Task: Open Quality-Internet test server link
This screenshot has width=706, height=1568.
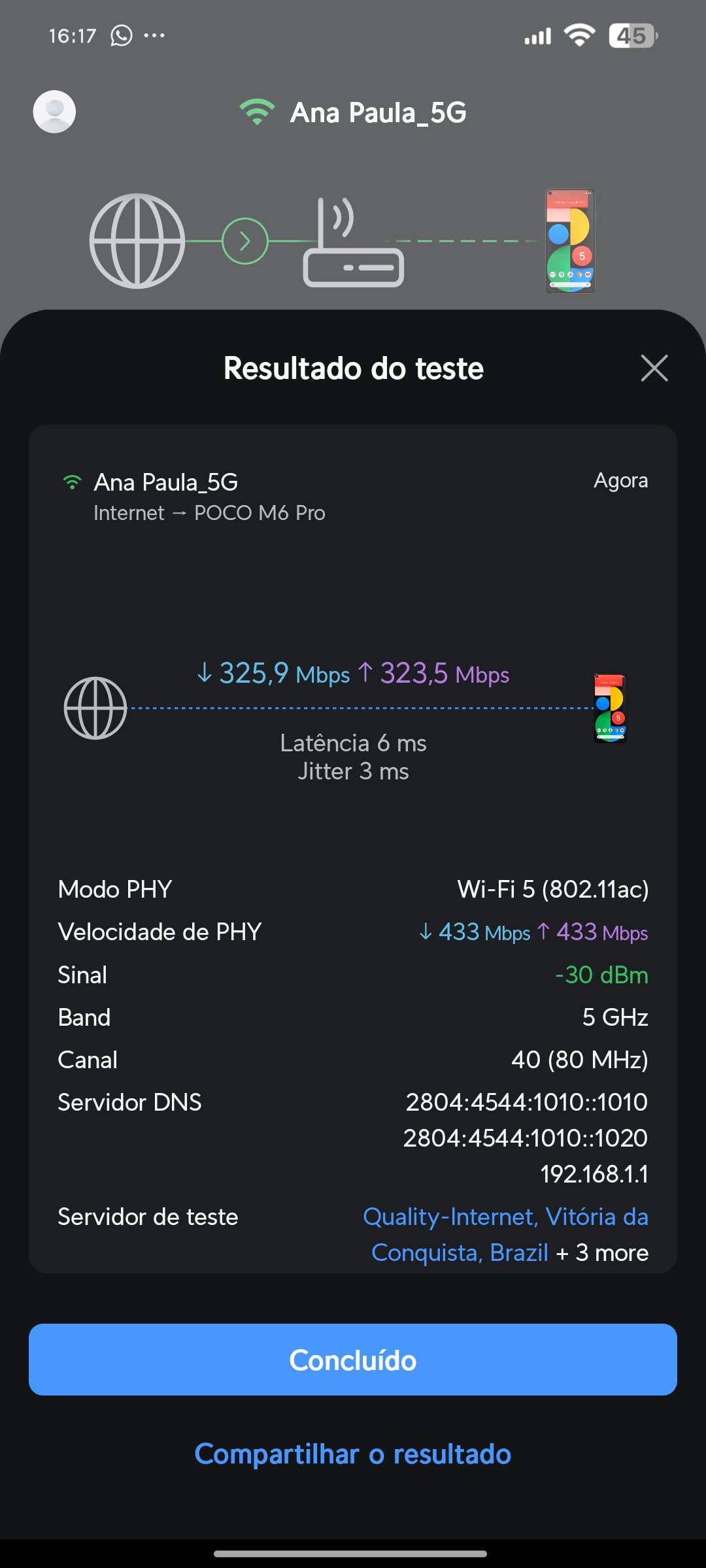Action: click(x=505, y=1217)
